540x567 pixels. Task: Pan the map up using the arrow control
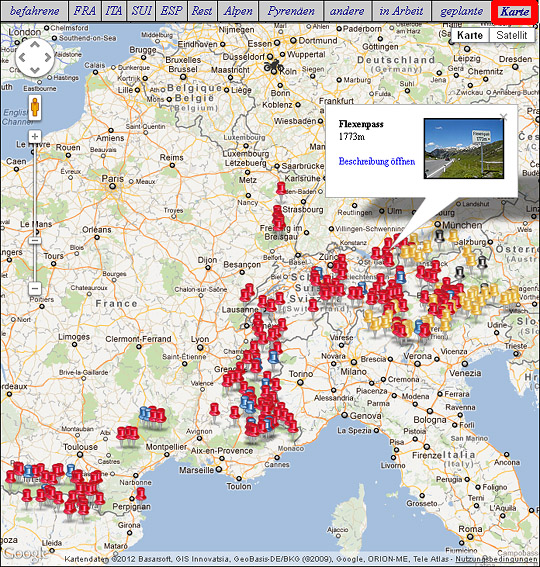pos(35,45)
